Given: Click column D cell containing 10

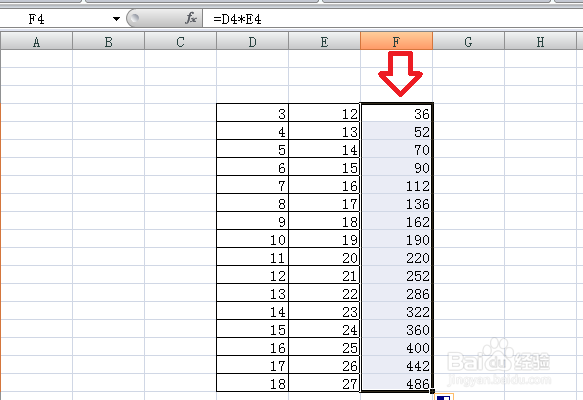Looking at the screenshot, I should pos(252,239).
